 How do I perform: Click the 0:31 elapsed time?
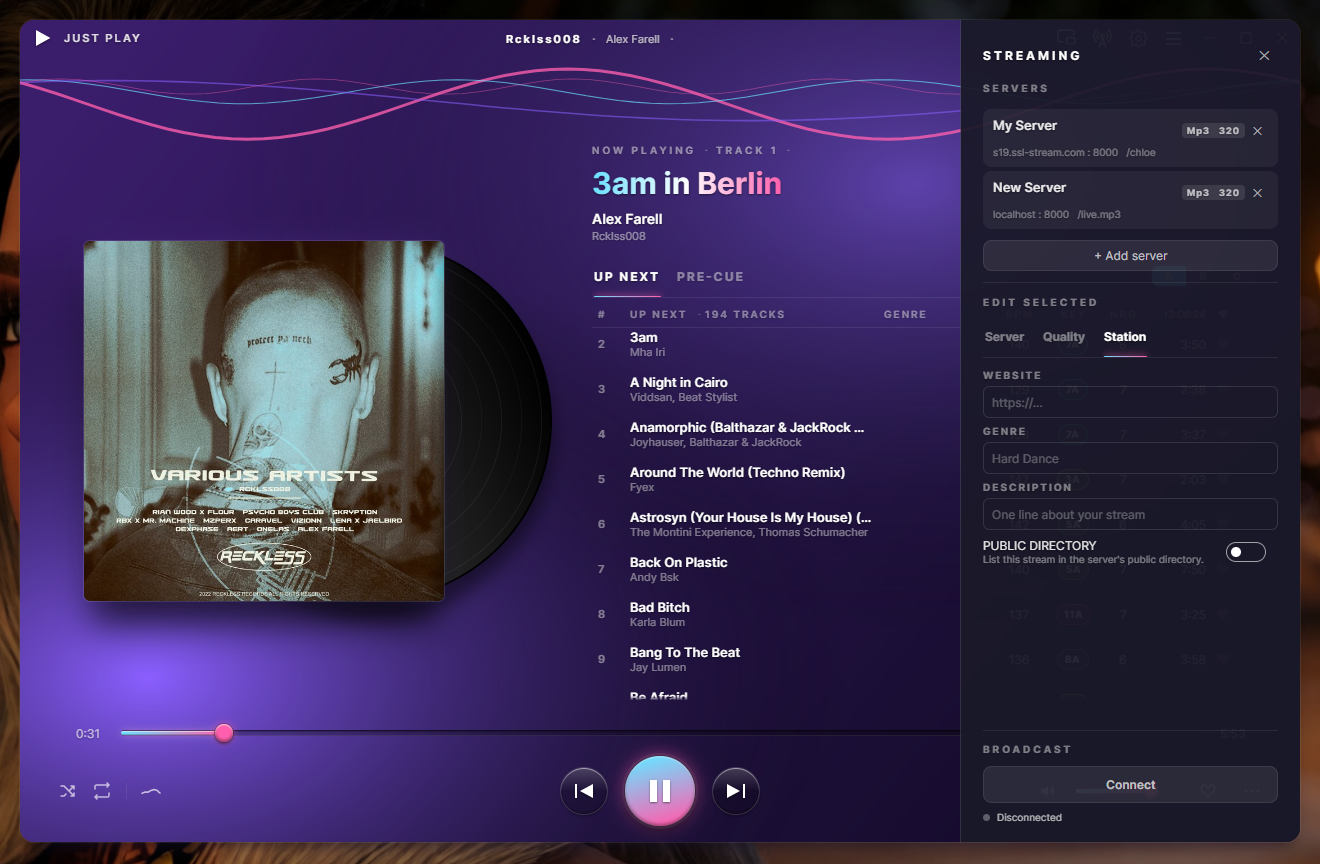(88, 734)
